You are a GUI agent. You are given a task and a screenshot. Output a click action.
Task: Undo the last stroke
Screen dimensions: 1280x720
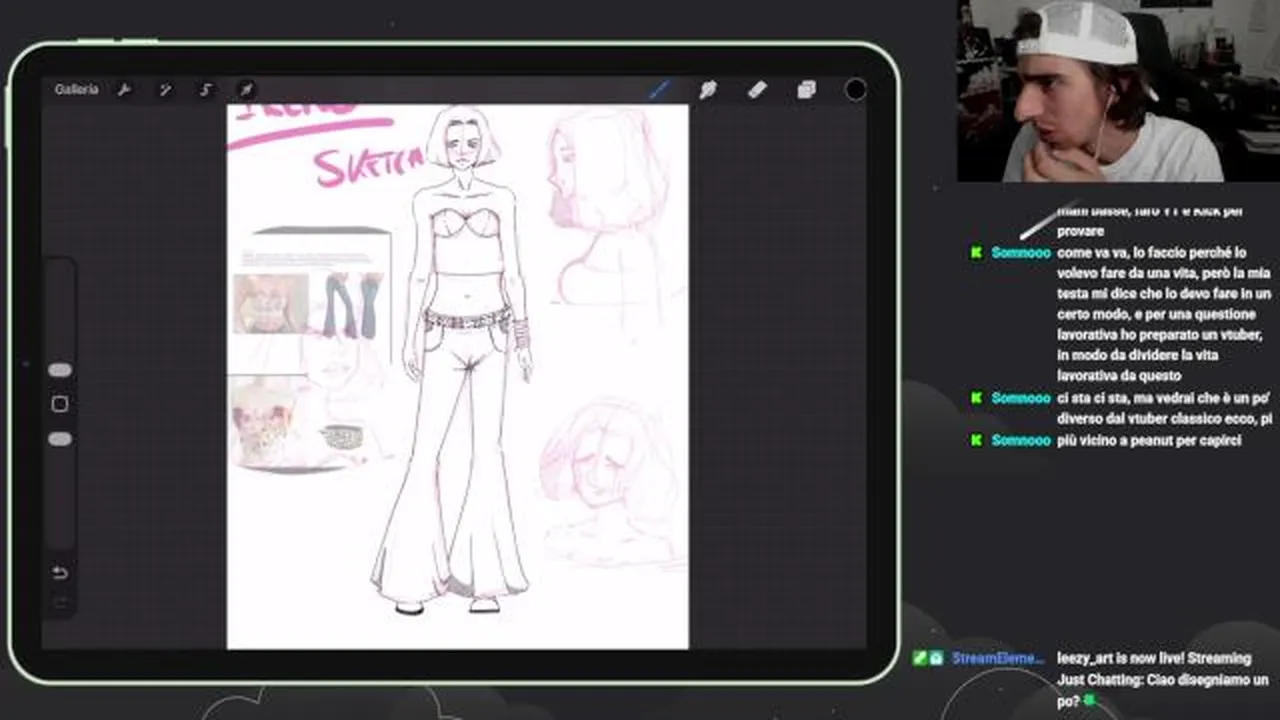pos(60,573)
